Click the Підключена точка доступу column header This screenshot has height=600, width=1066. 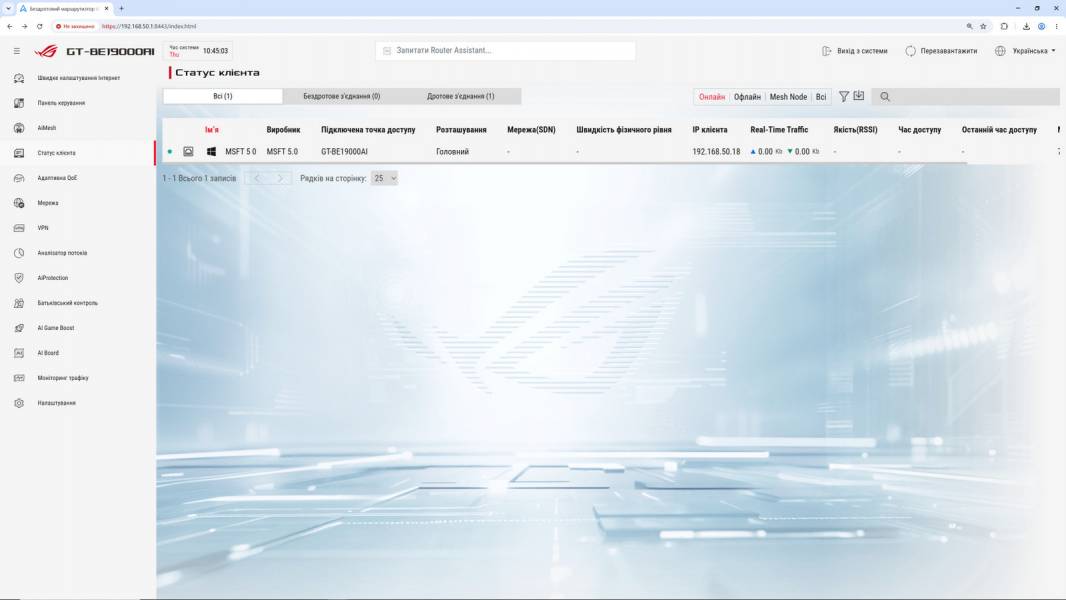(368, 130)
